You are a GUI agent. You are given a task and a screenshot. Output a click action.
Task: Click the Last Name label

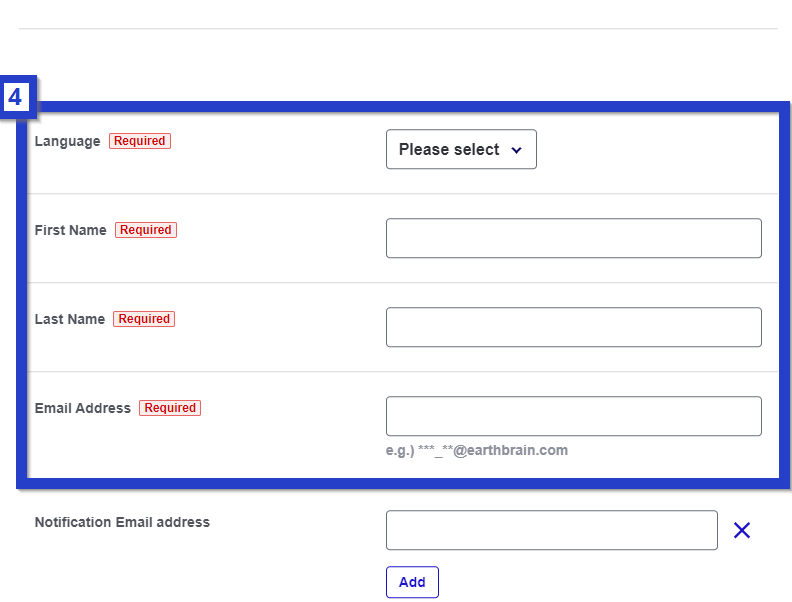[69, 319]
